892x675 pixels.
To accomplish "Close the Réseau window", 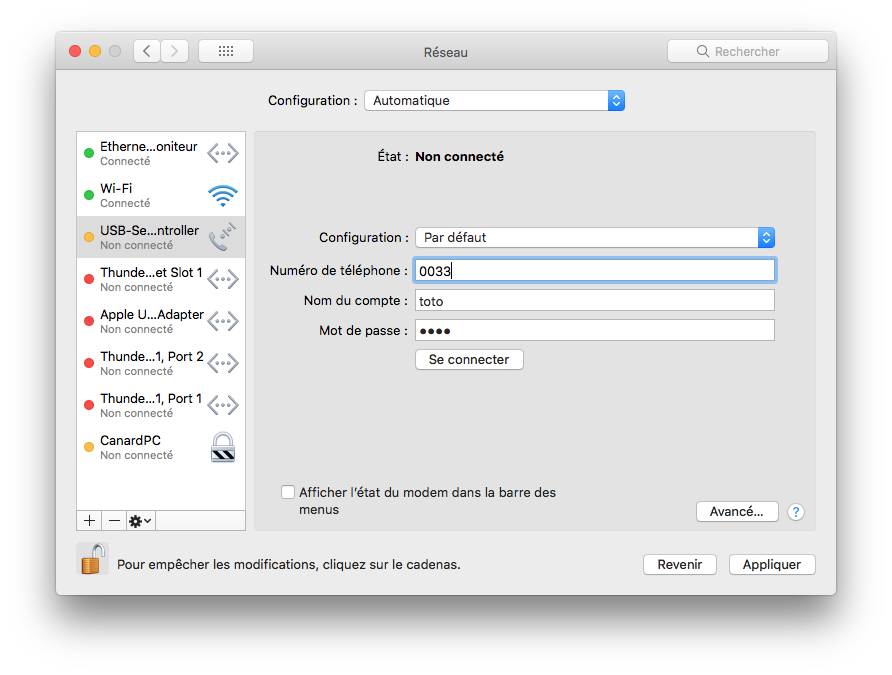I will point(75,51).
